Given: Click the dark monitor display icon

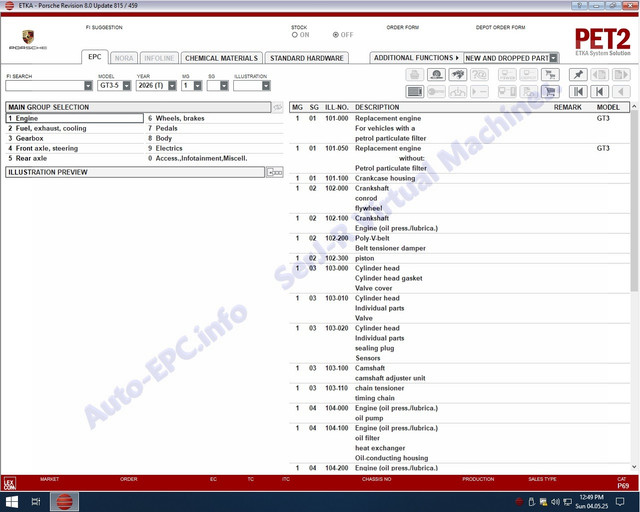Looking at the screenshot, I should [415, 91].
